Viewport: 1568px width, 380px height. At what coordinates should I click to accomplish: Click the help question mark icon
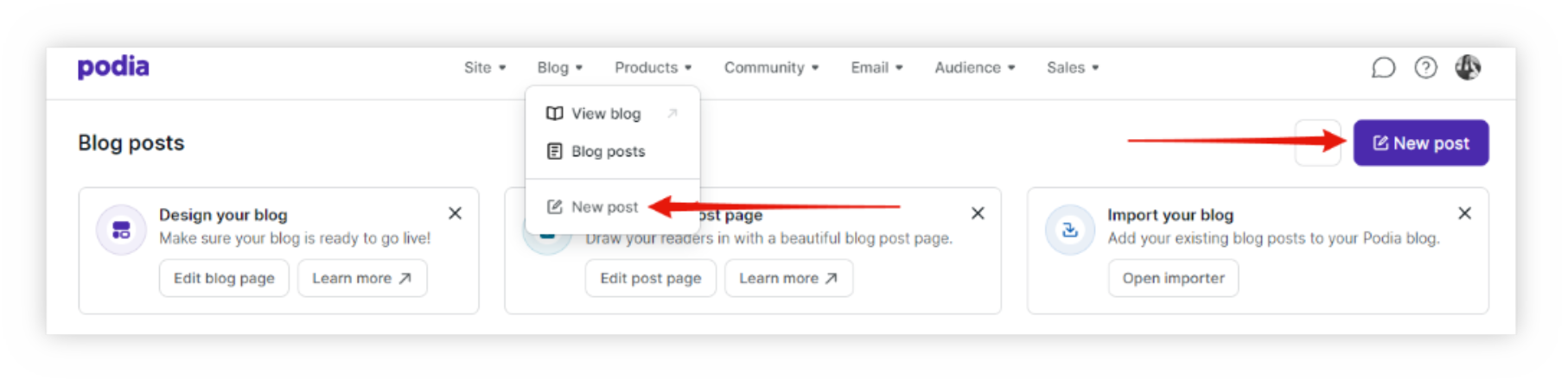tap(1425, 67)
